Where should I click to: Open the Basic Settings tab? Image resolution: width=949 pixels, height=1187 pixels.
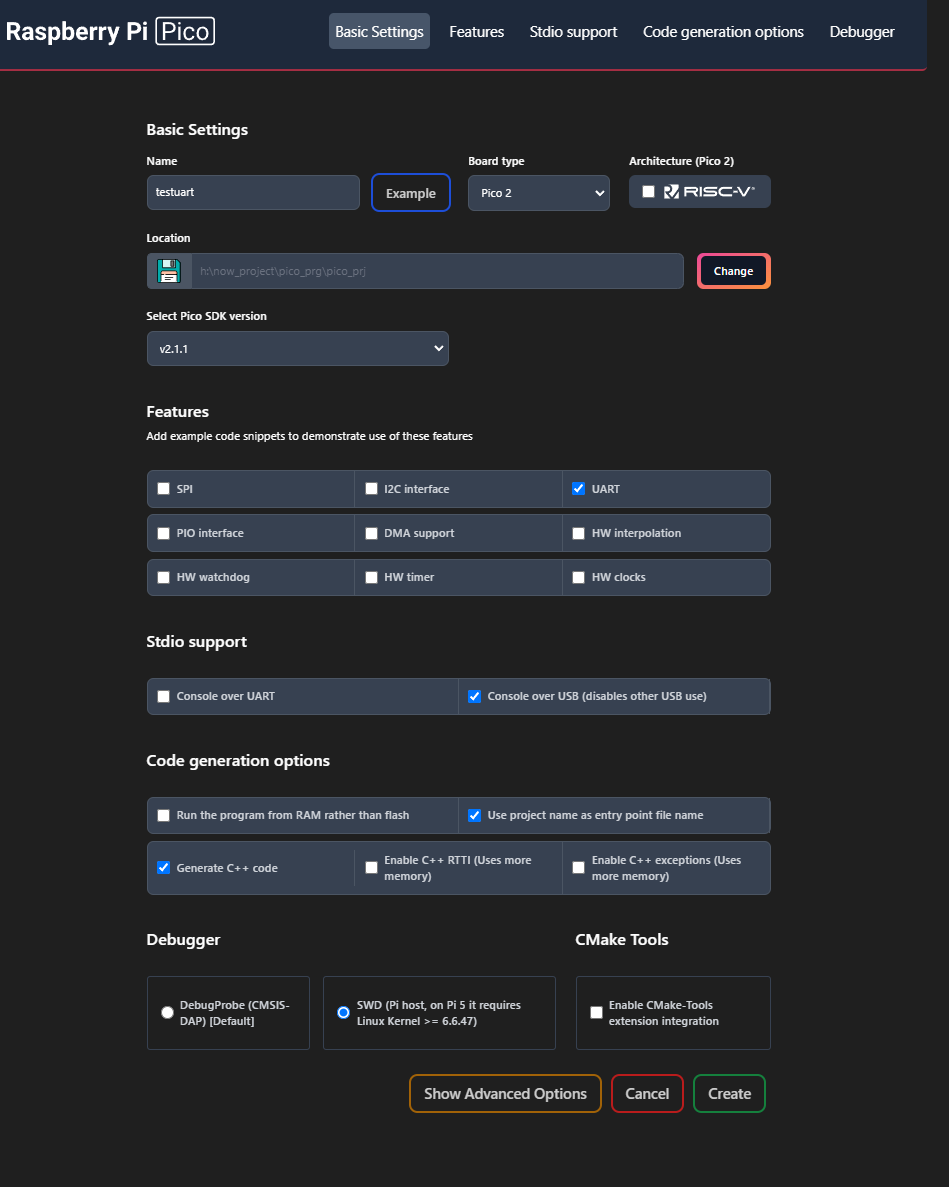tap(379, 31)
